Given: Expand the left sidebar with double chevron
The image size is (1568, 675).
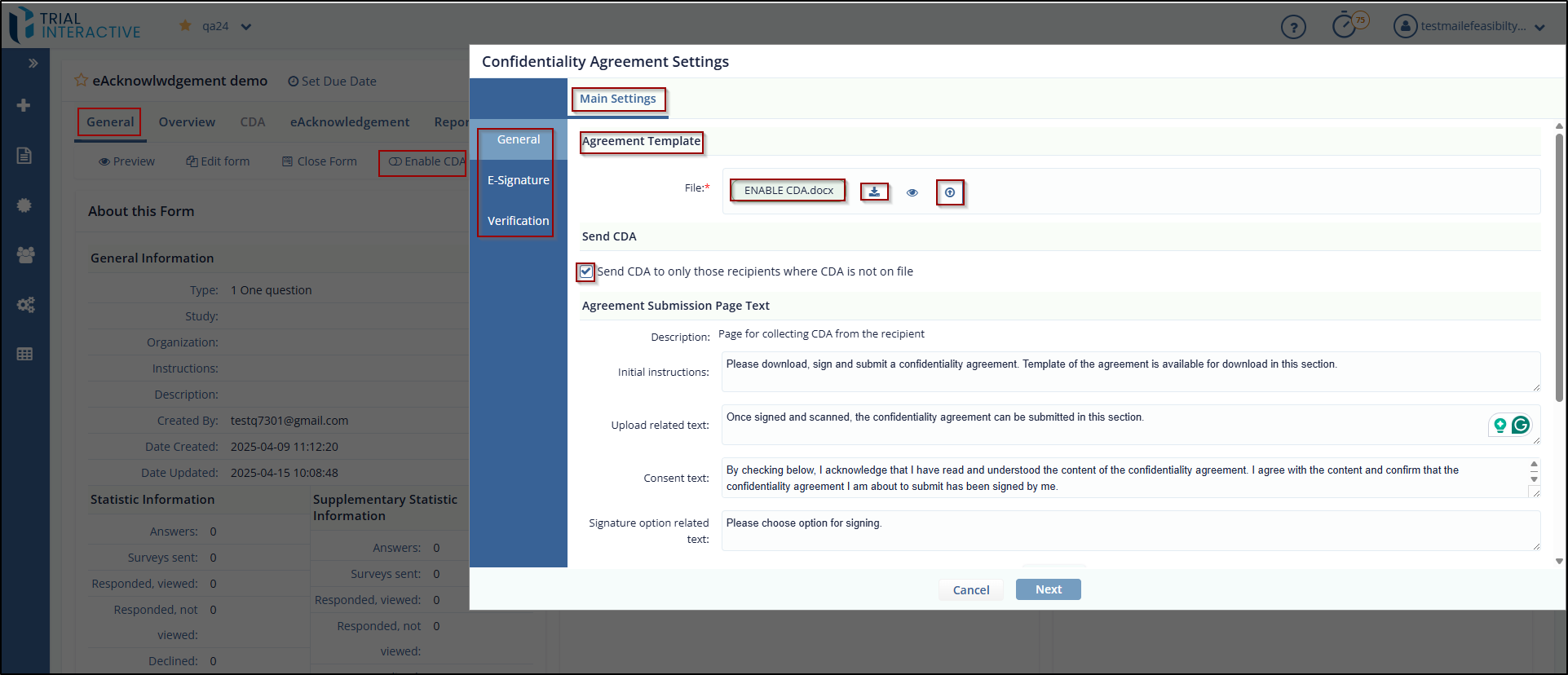Looking at the screenshot, I should pyautogui.click(x=33, y=63).
